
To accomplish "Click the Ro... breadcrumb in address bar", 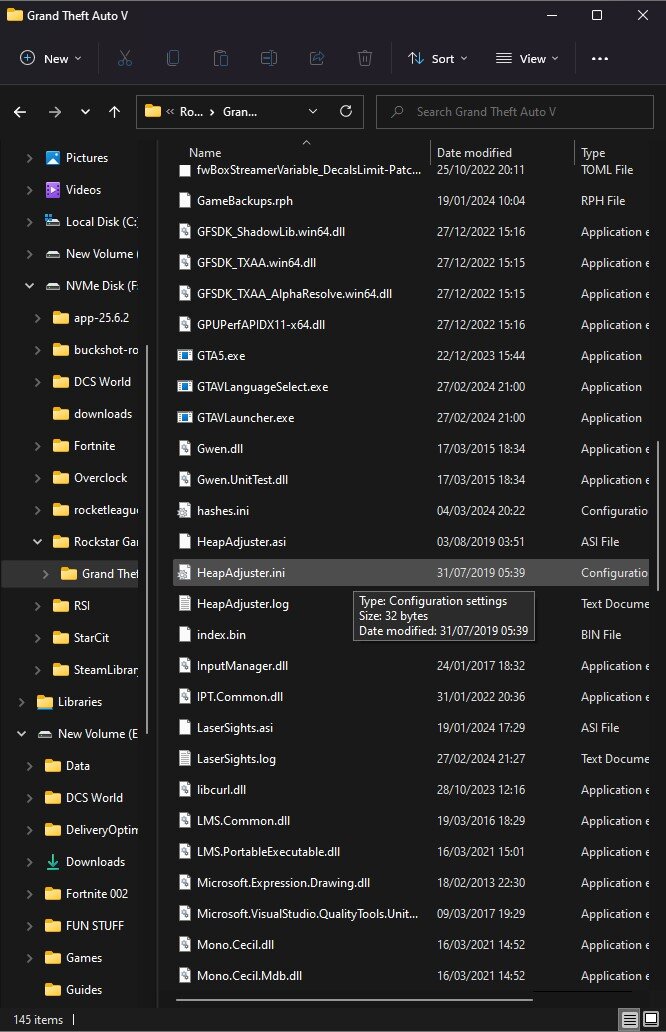I will [191, 112].
